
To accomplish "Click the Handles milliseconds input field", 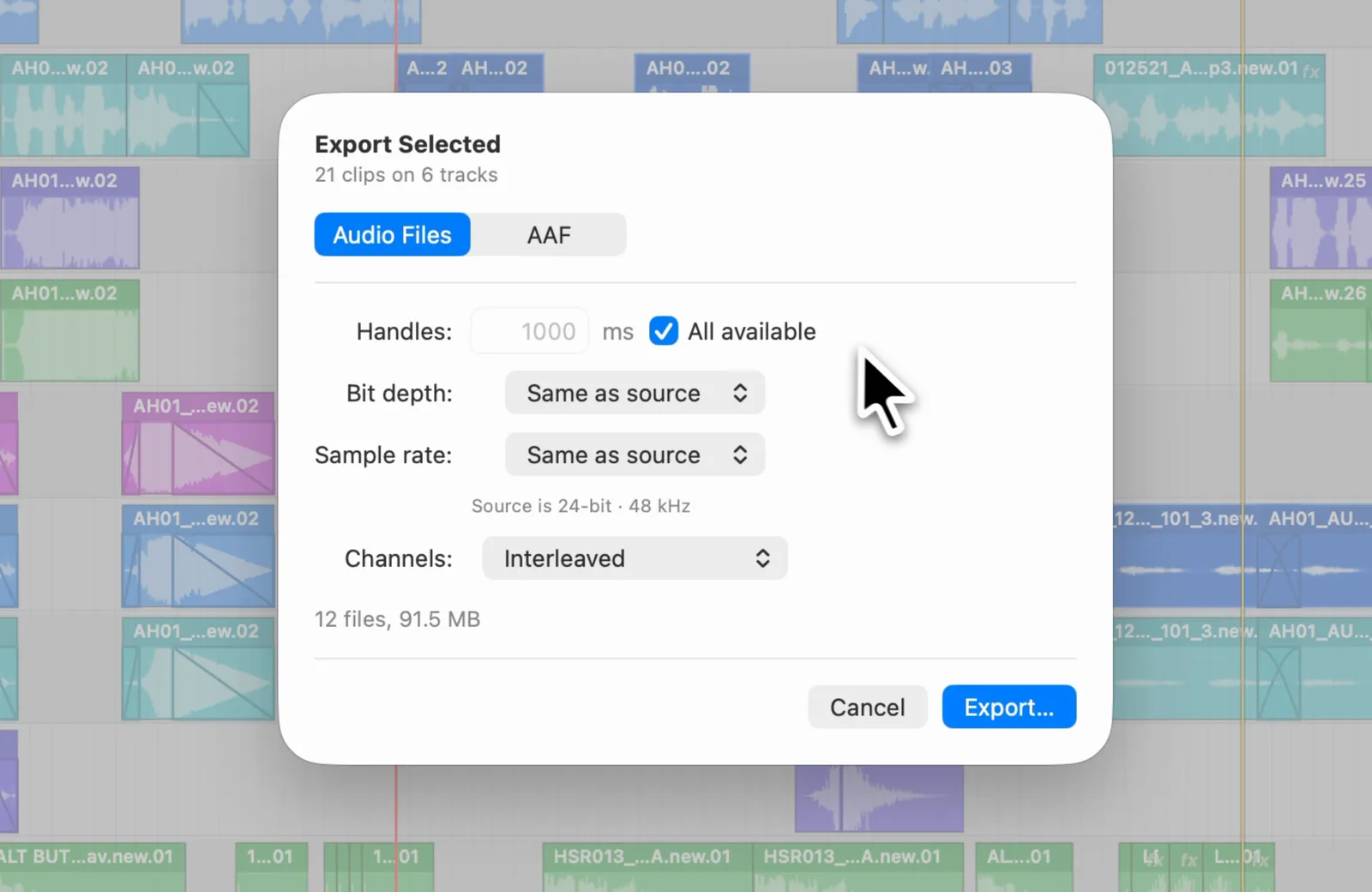I will (x=529, y=331).
